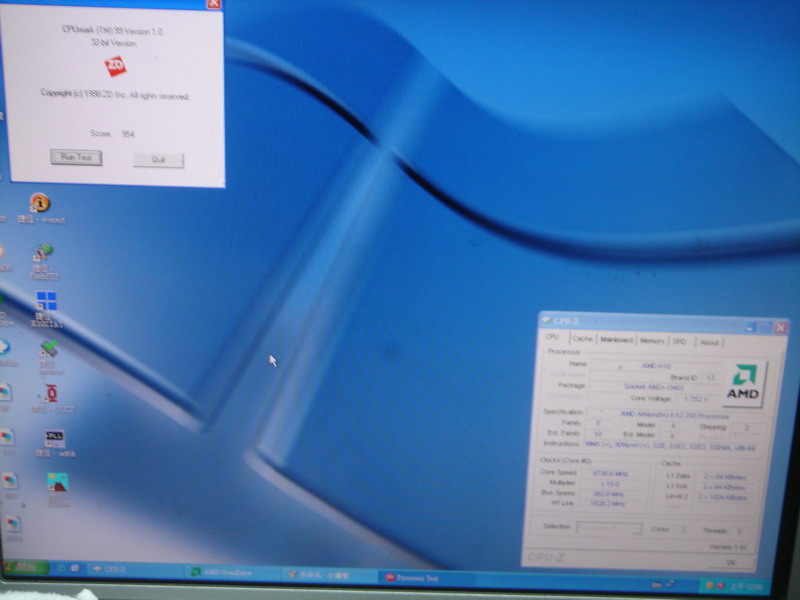Activate the Processor Test taskbar button

coord(426,578)
